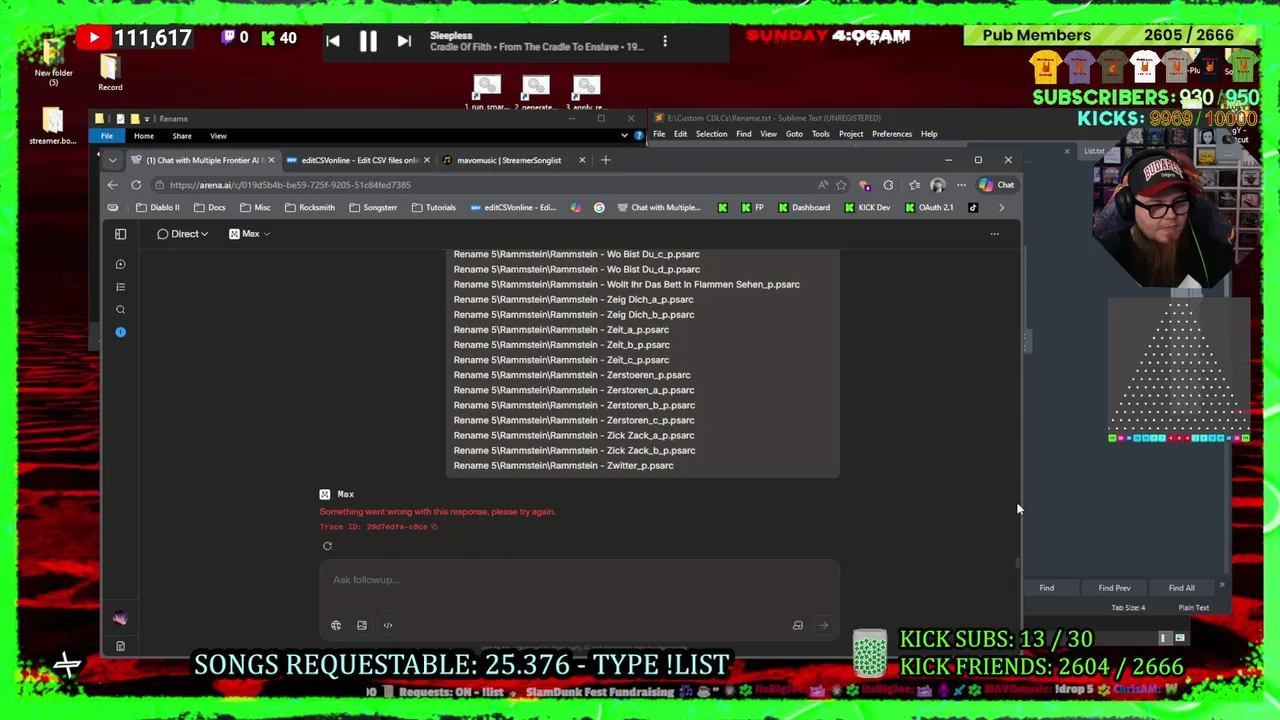Open Copilot Chat button
The height and width of the screenshot is (720, 1280).
tap(996, 185)
